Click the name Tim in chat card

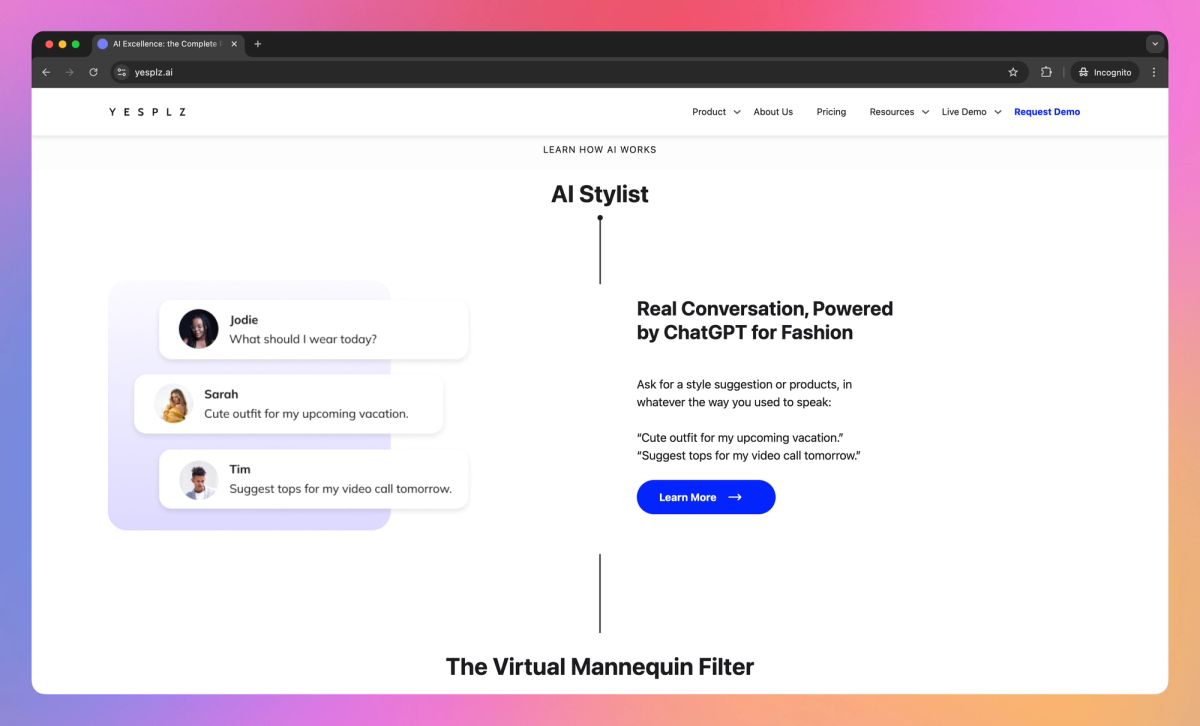(x=240, y=469)
